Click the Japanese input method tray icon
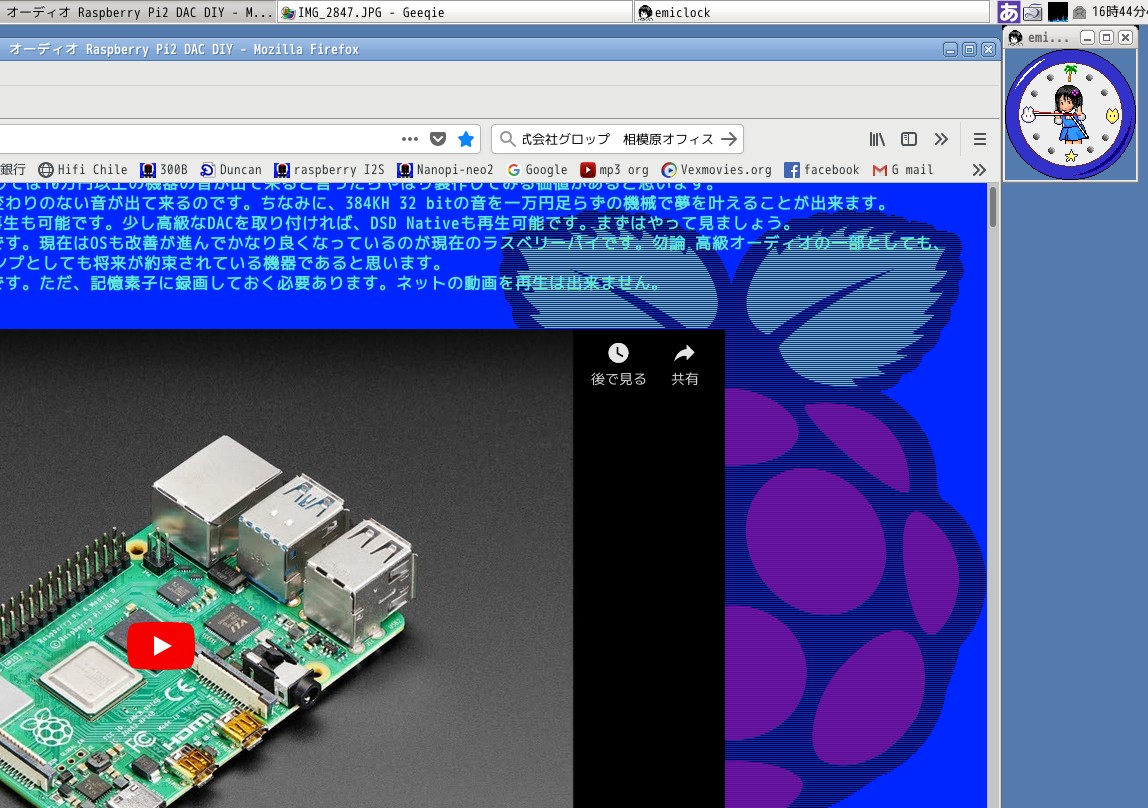This screenshot has height=808, width=1148. point(1008,12)
